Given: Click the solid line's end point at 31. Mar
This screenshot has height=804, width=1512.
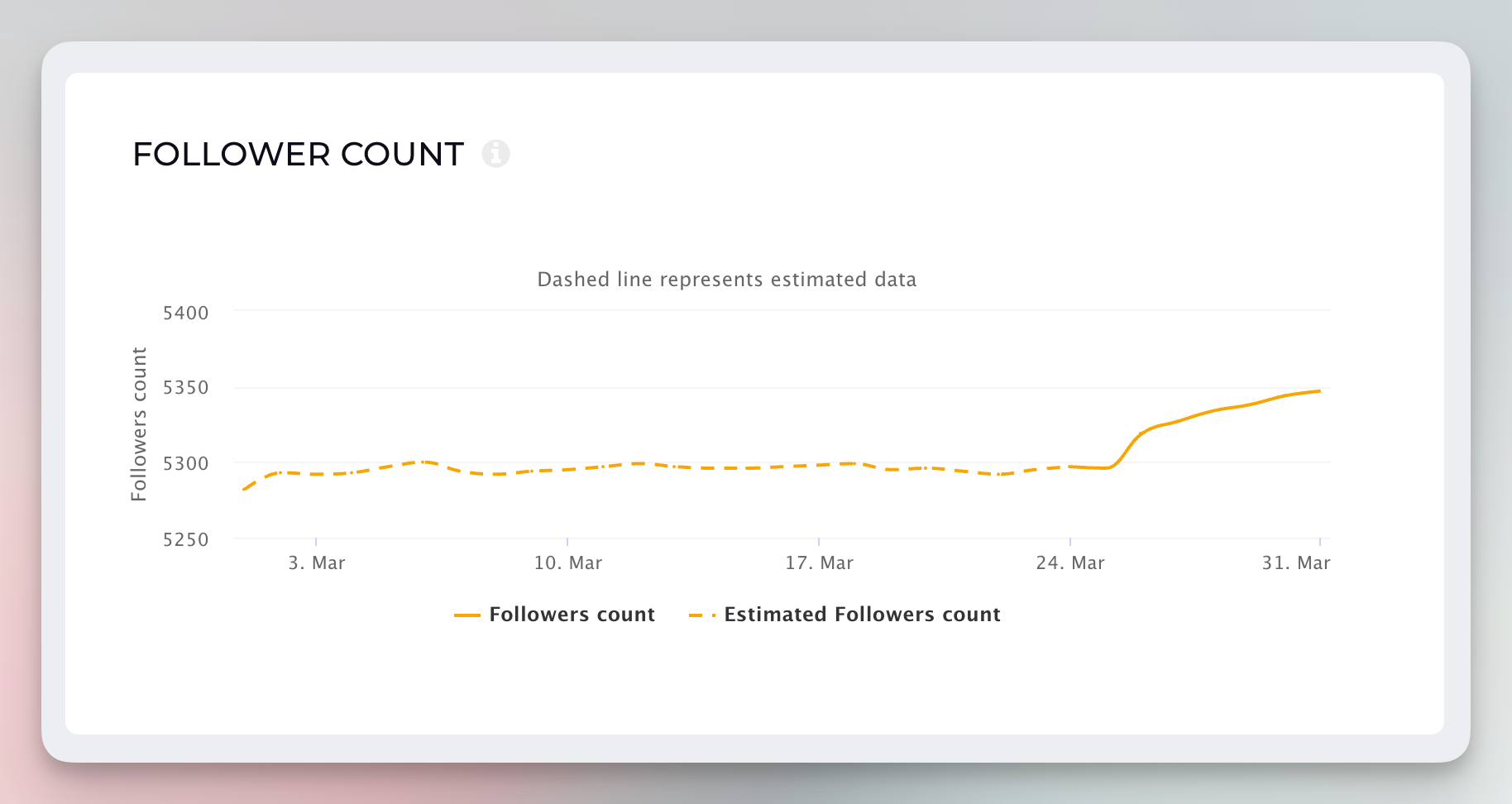Looking at the screenshot, I should tap(1319, 391).
